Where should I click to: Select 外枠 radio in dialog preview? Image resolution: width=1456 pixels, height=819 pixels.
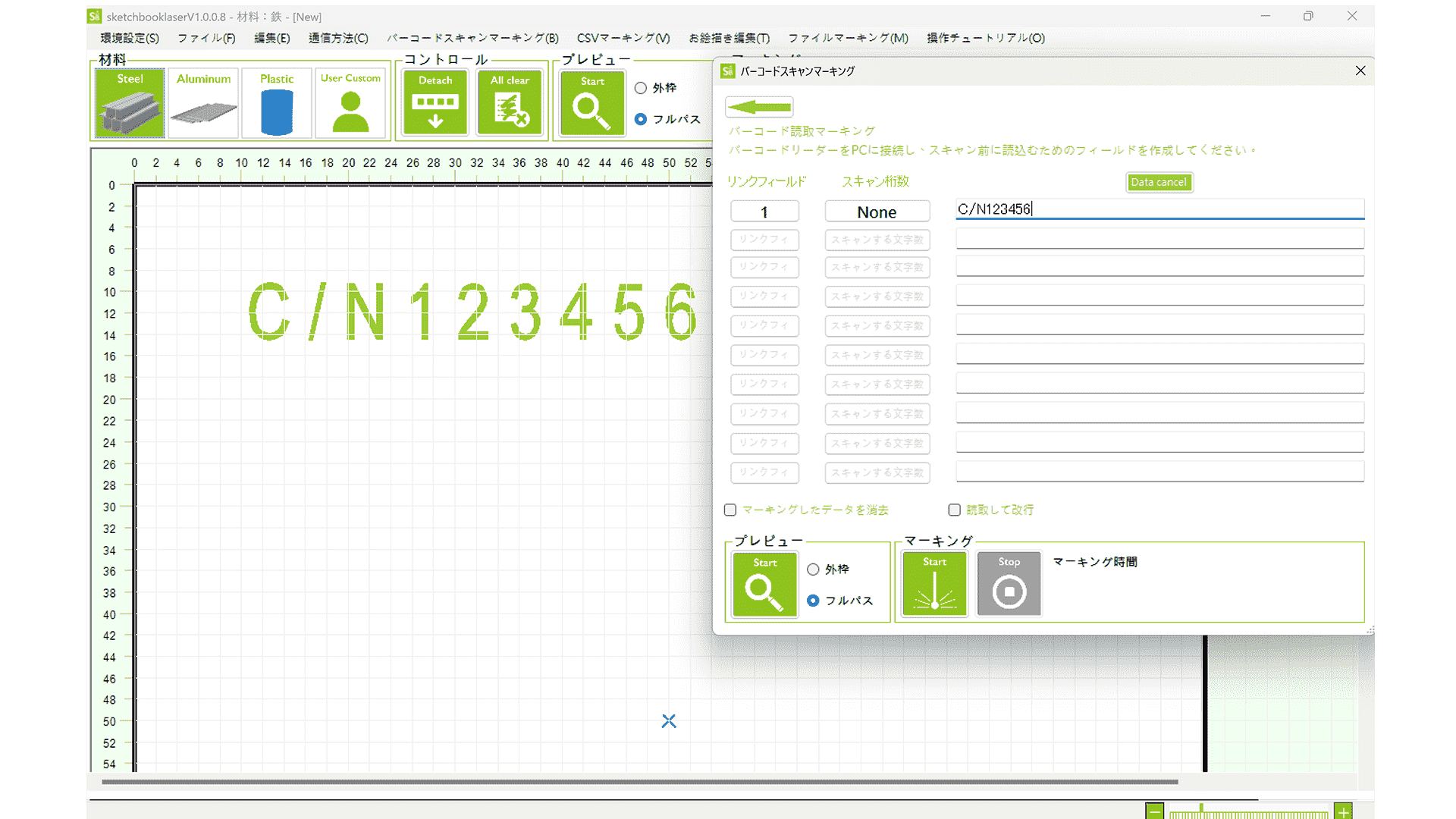tap(813, 570)
